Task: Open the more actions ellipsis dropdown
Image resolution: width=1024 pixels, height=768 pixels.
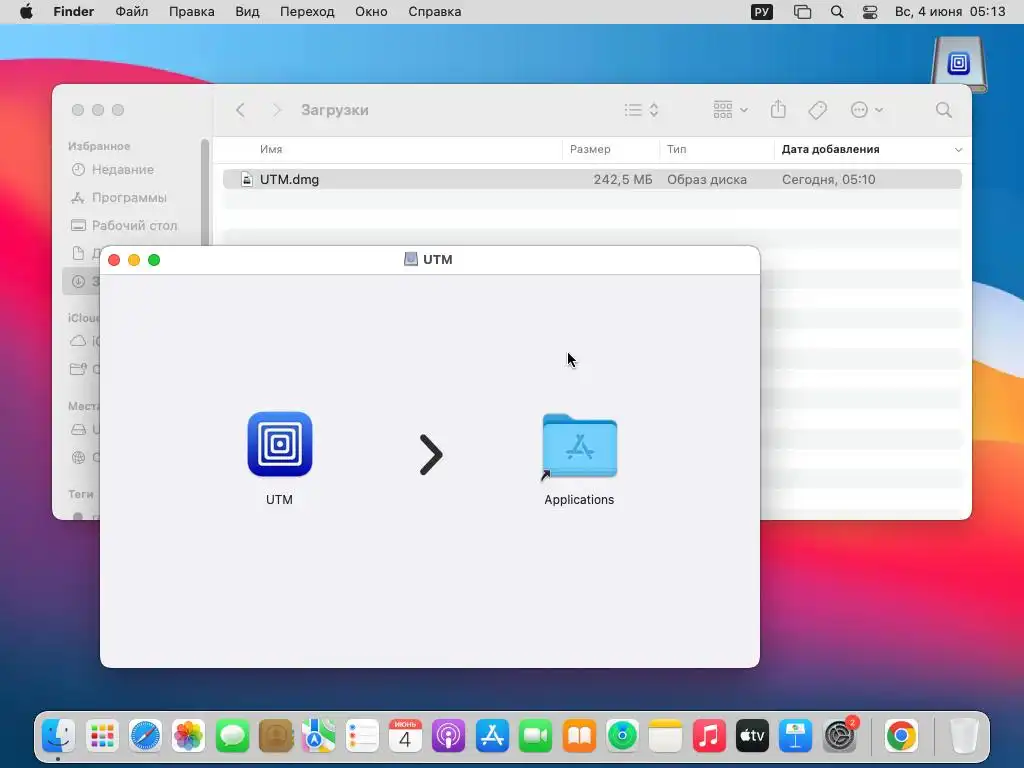Action: (867, 110)
